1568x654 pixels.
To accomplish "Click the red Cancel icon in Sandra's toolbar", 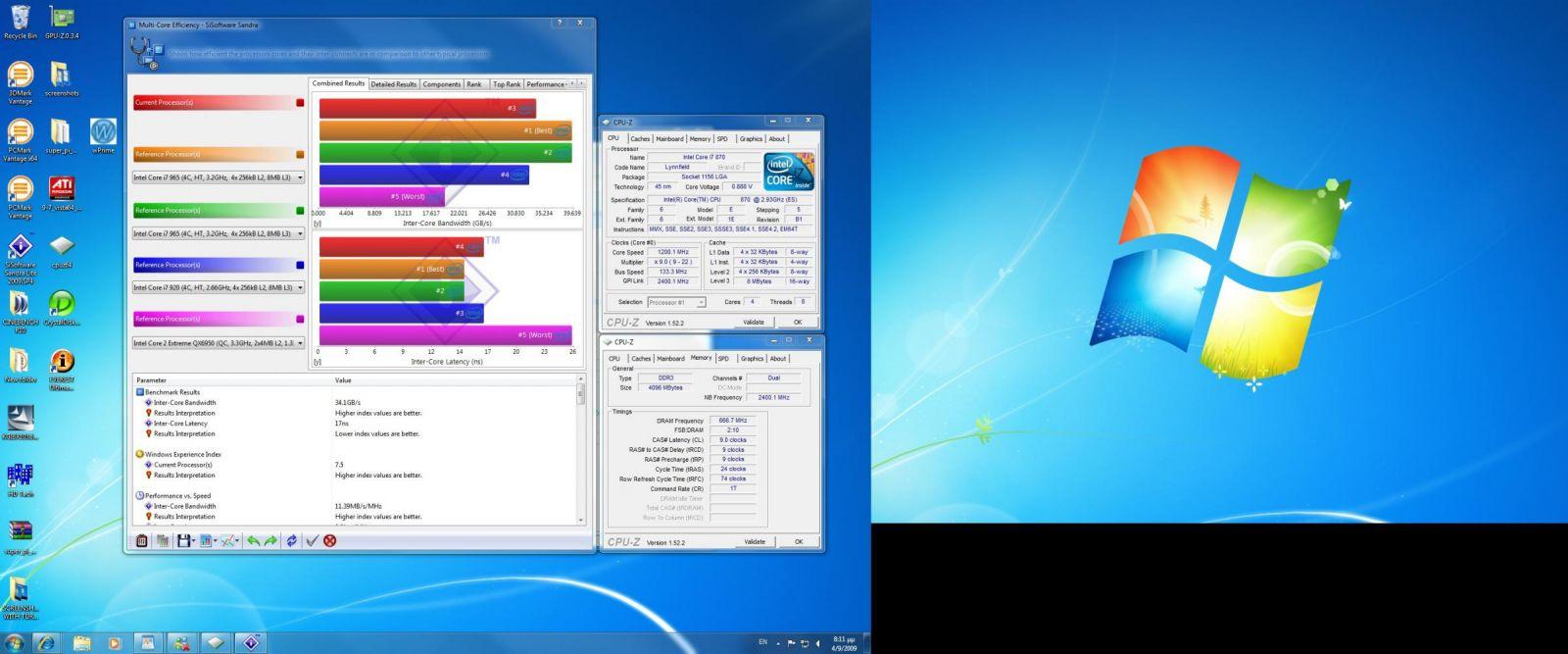I will tap(329, 540).
